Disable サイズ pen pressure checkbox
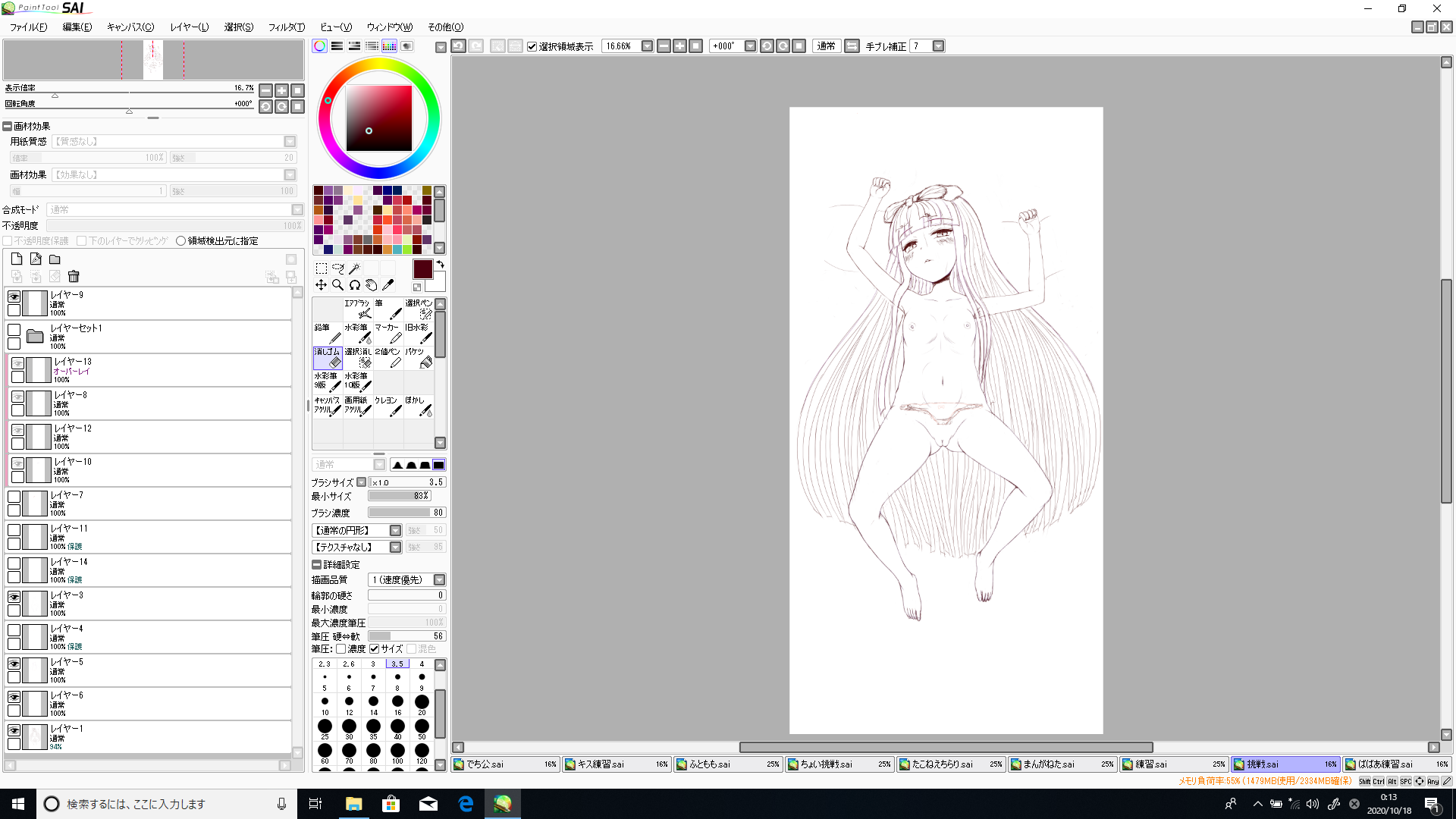The image size is (1456, 819). [374, 649]
